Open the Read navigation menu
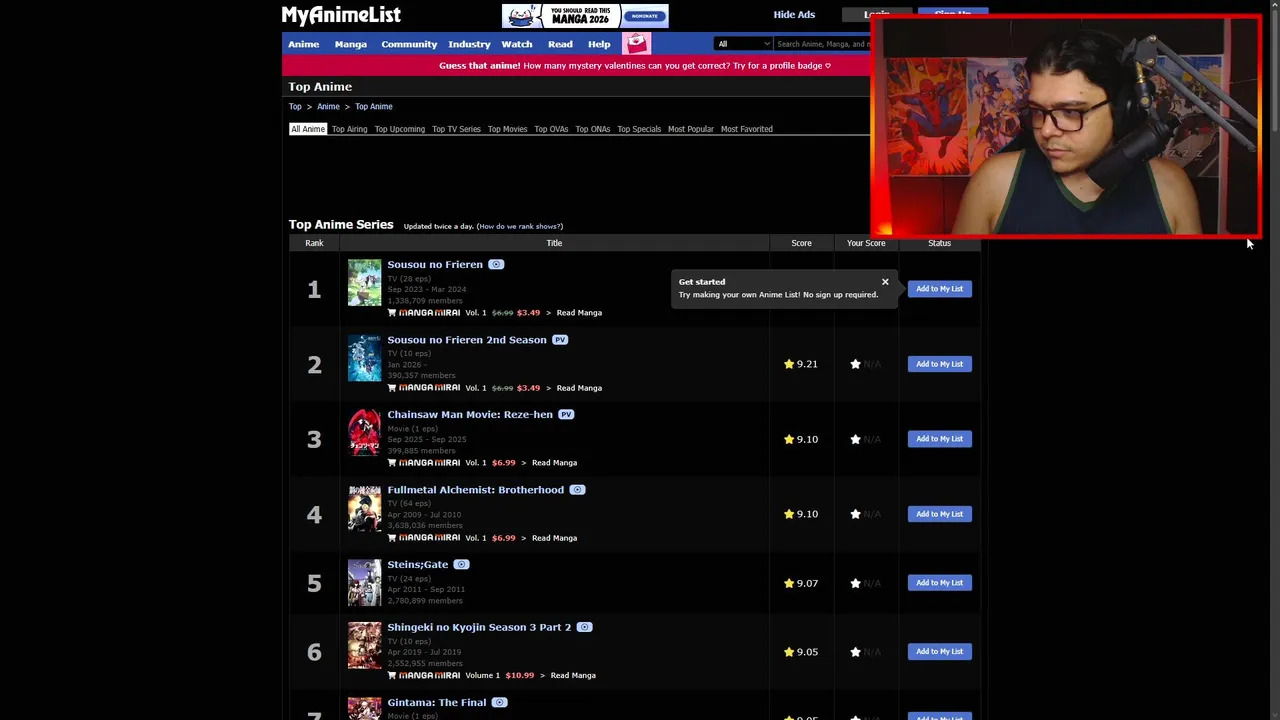This screenshot has width=1280, height=720. click(560, 44)
